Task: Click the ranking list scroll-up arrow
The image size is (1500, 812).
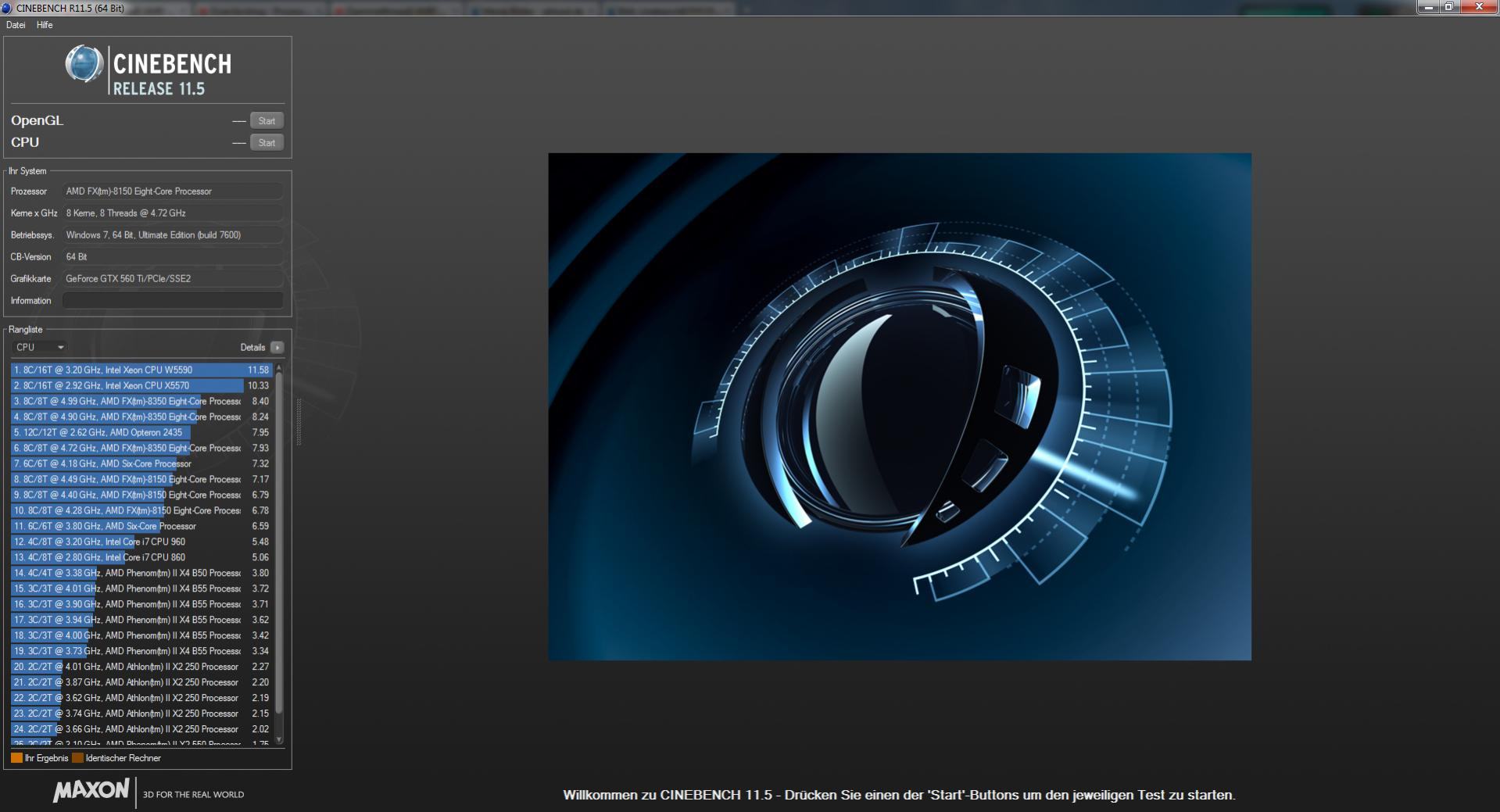Action: [279, 367]
